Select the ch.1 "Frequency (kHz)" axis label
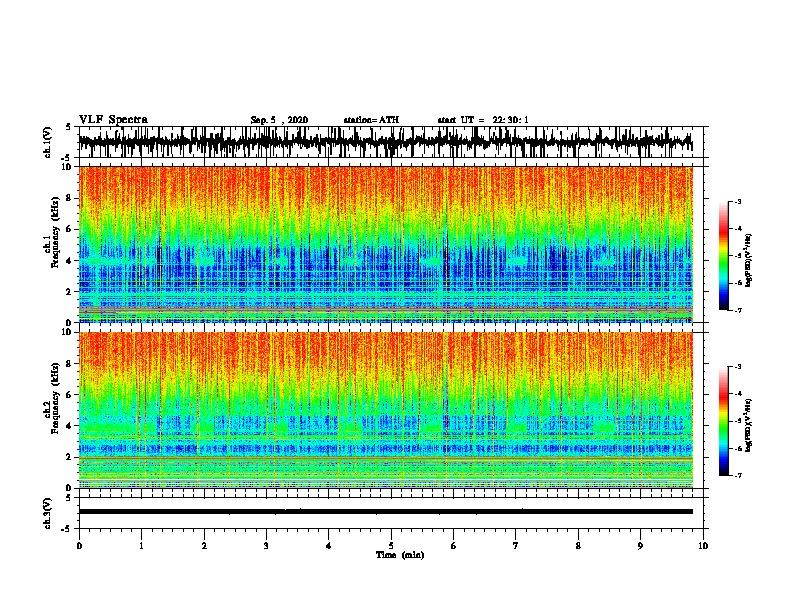Viewport: 792px width, 612px height. point(55,233)
